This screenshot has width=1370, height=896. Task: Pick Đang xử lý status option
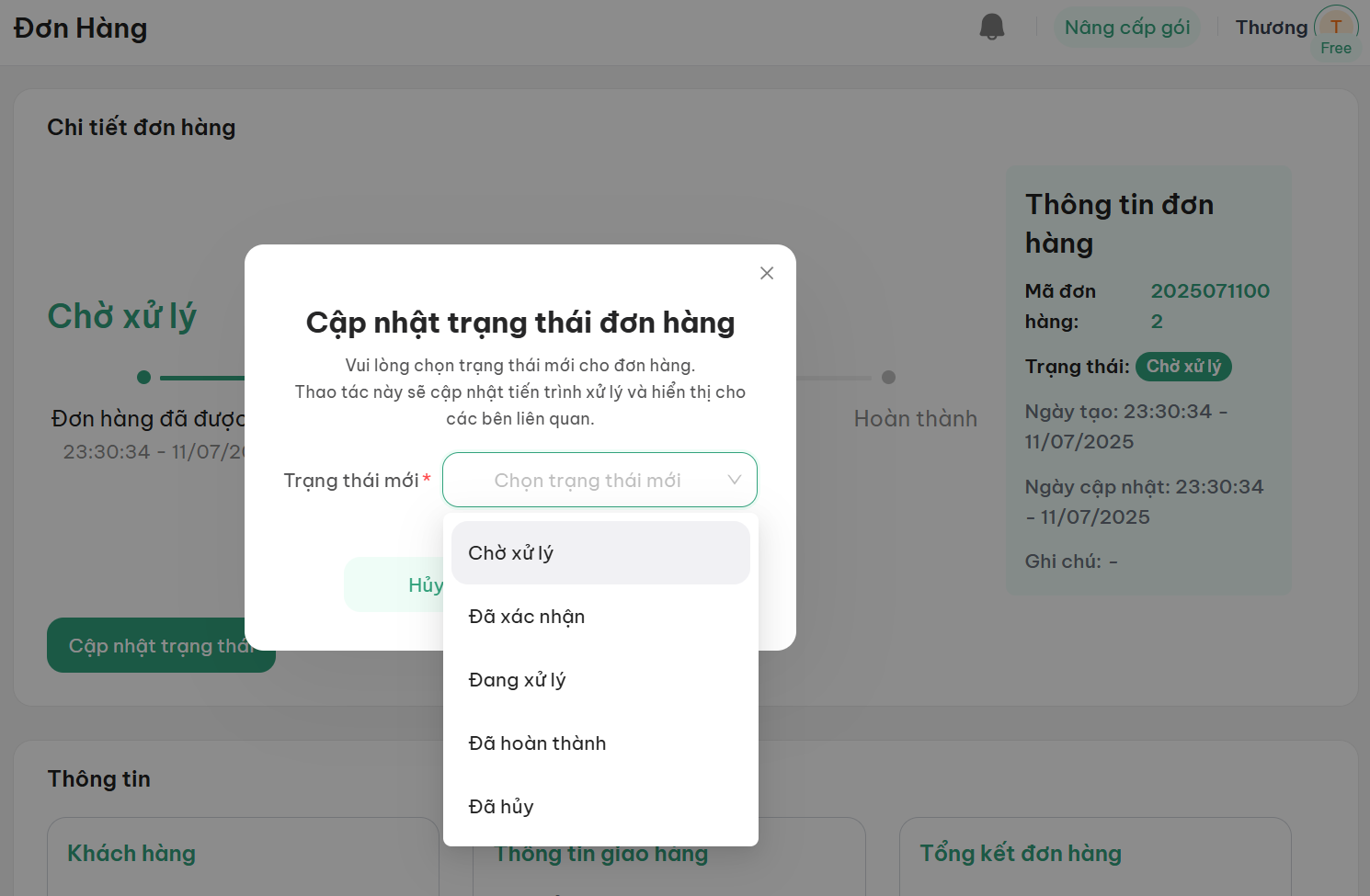600,680
